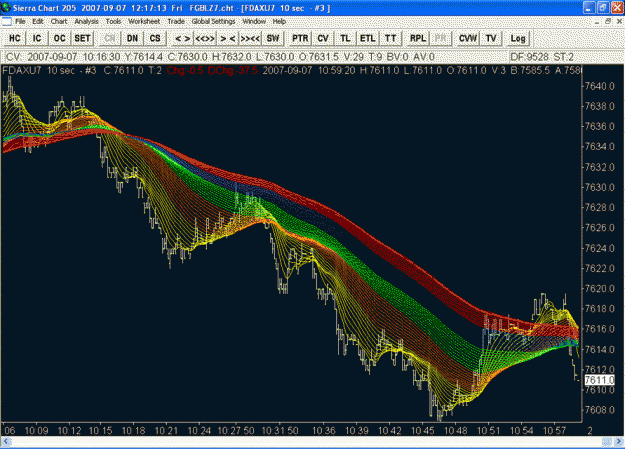Click the 'DChg:-37.5' text in chart header
625x449 pixels.
click(233, 71)
